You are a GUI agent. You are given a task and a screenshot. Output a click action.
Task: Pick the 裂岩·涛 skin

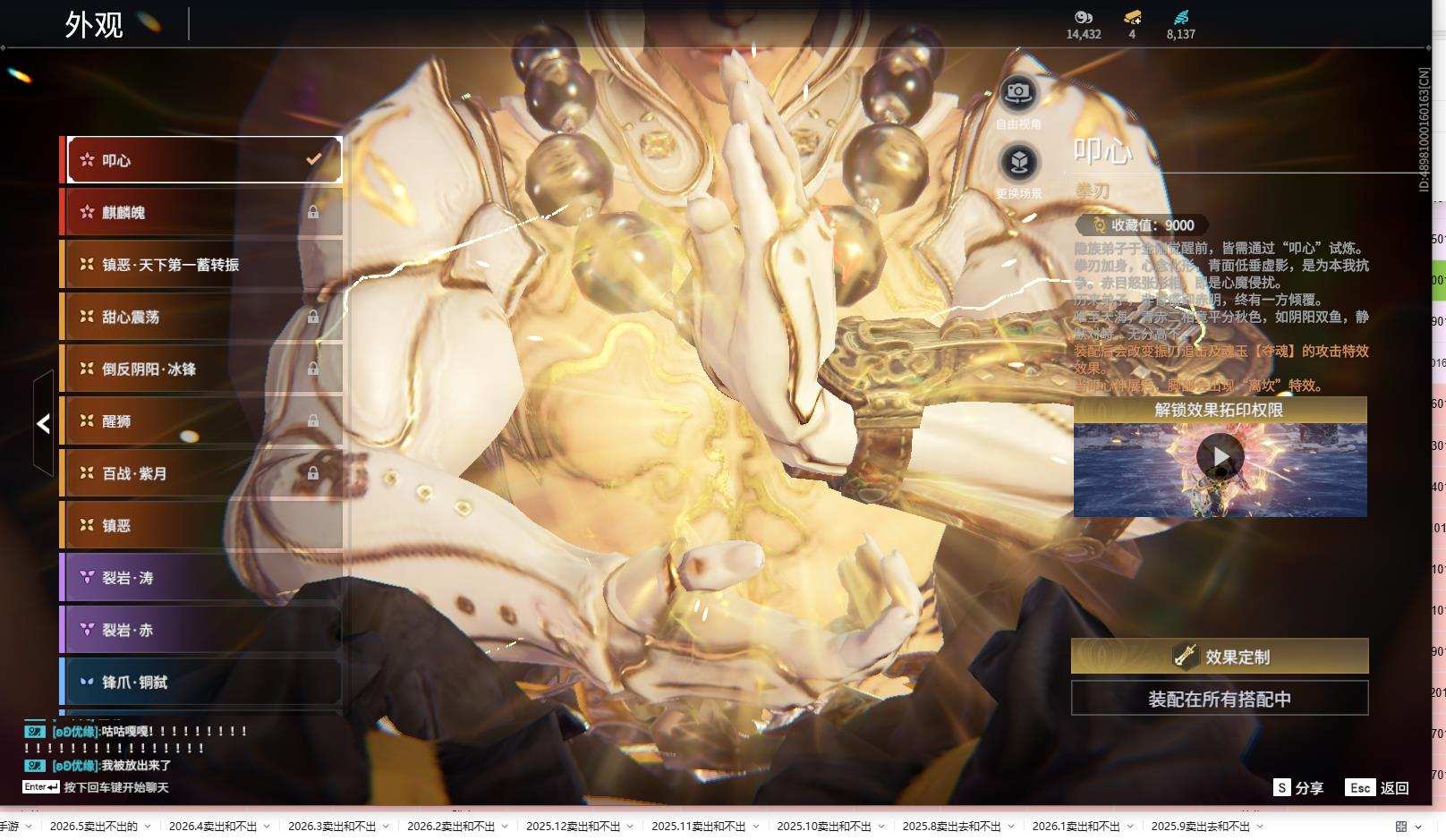[201, 578]
